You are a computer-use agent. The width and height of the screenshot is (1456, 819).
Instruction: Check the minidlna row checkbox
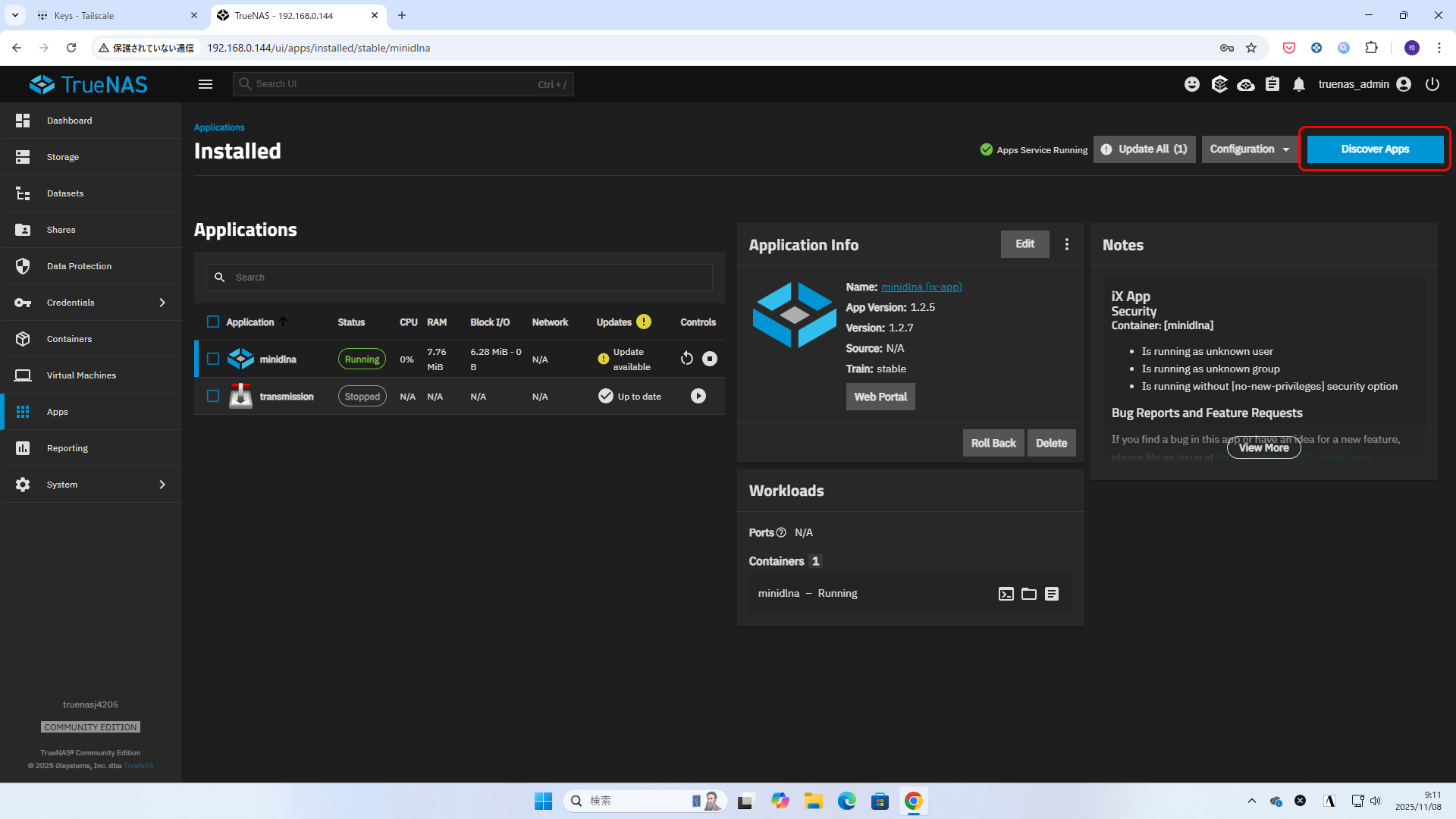(x=213, y=359)
